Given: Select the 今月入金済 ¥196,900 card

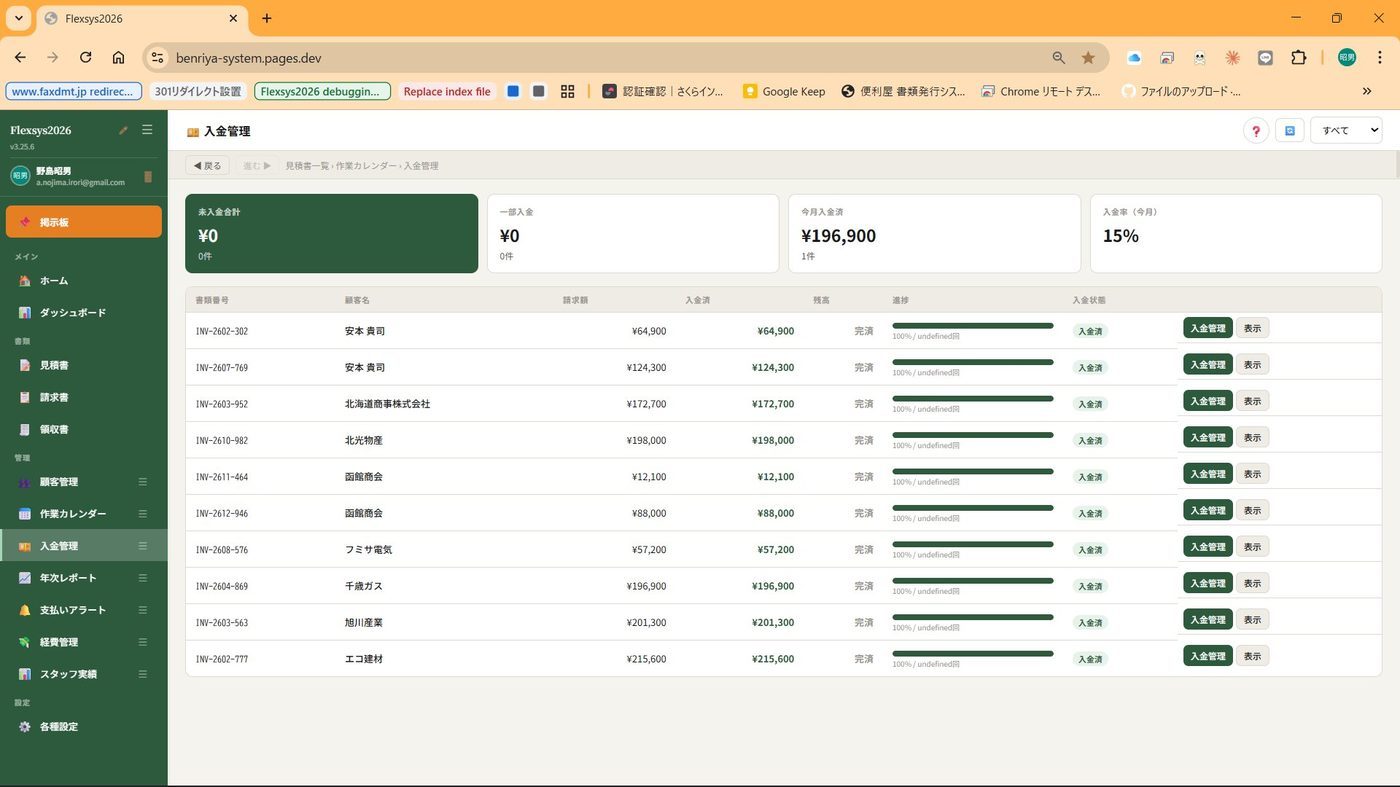Looking at the screenshot, I should 934,233.
